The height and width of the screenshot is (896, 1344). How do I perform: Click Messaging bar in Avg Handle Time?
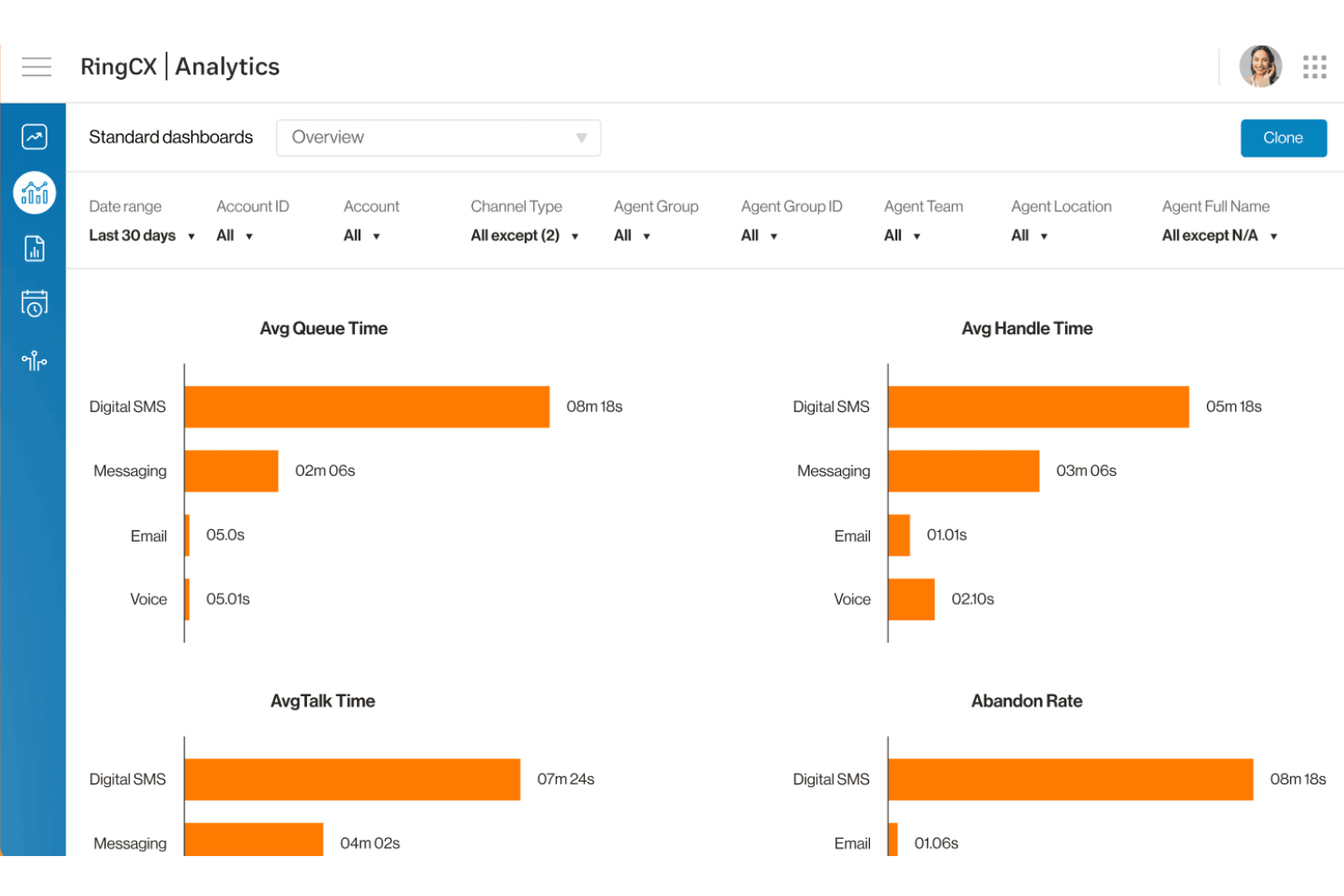pos(964,471)
